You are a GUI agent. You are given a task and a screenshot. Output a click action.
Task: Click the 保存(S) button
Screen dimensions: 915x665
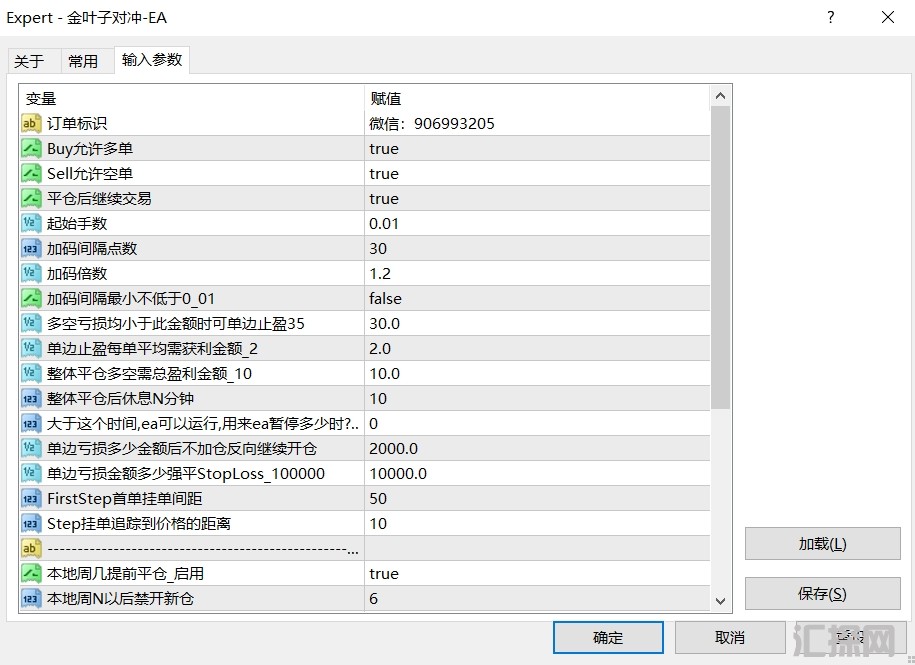822,594
